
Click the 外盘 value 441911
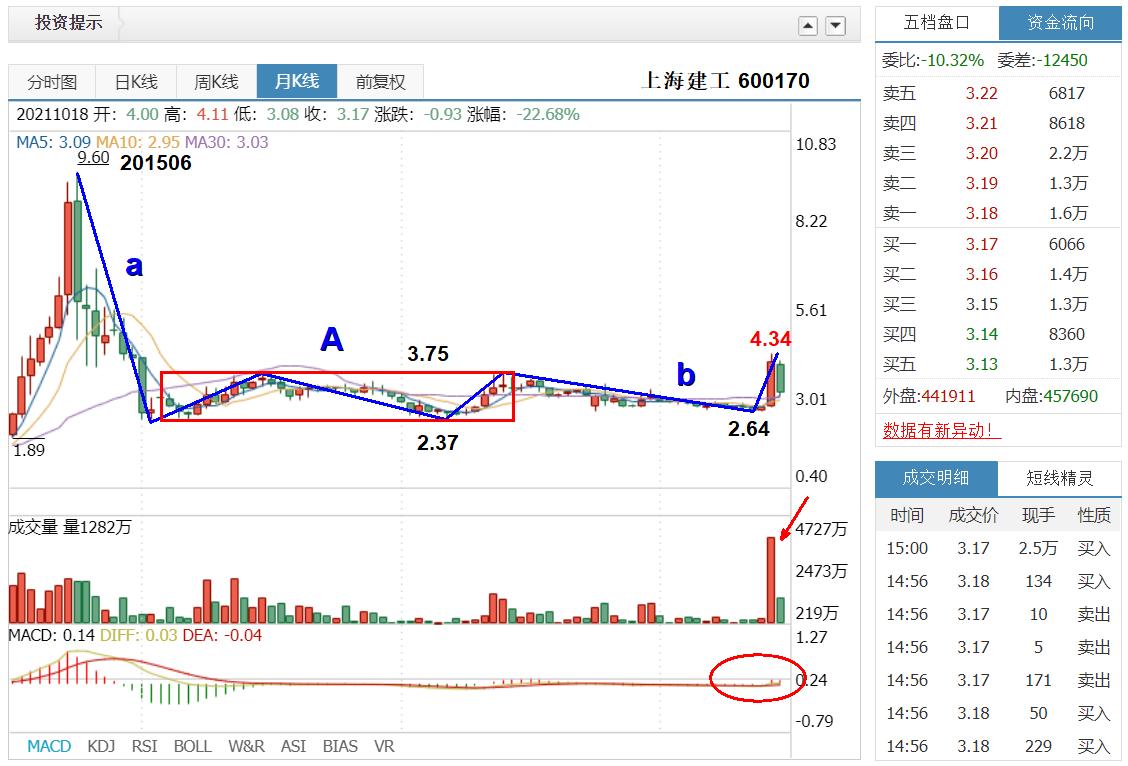click(948, 396)
